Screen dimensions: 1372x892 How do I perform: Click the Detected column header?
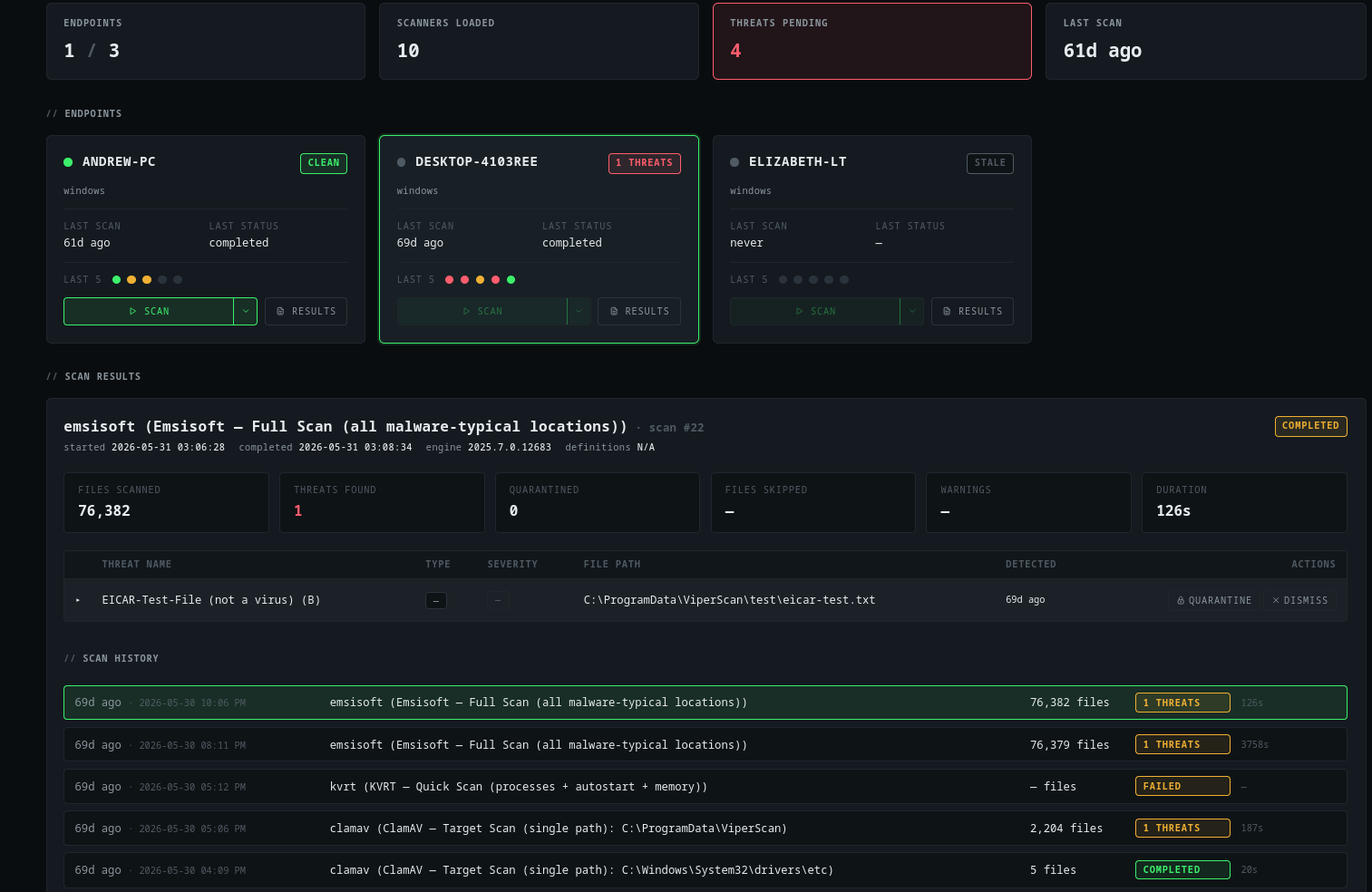tap(1031, 564)
